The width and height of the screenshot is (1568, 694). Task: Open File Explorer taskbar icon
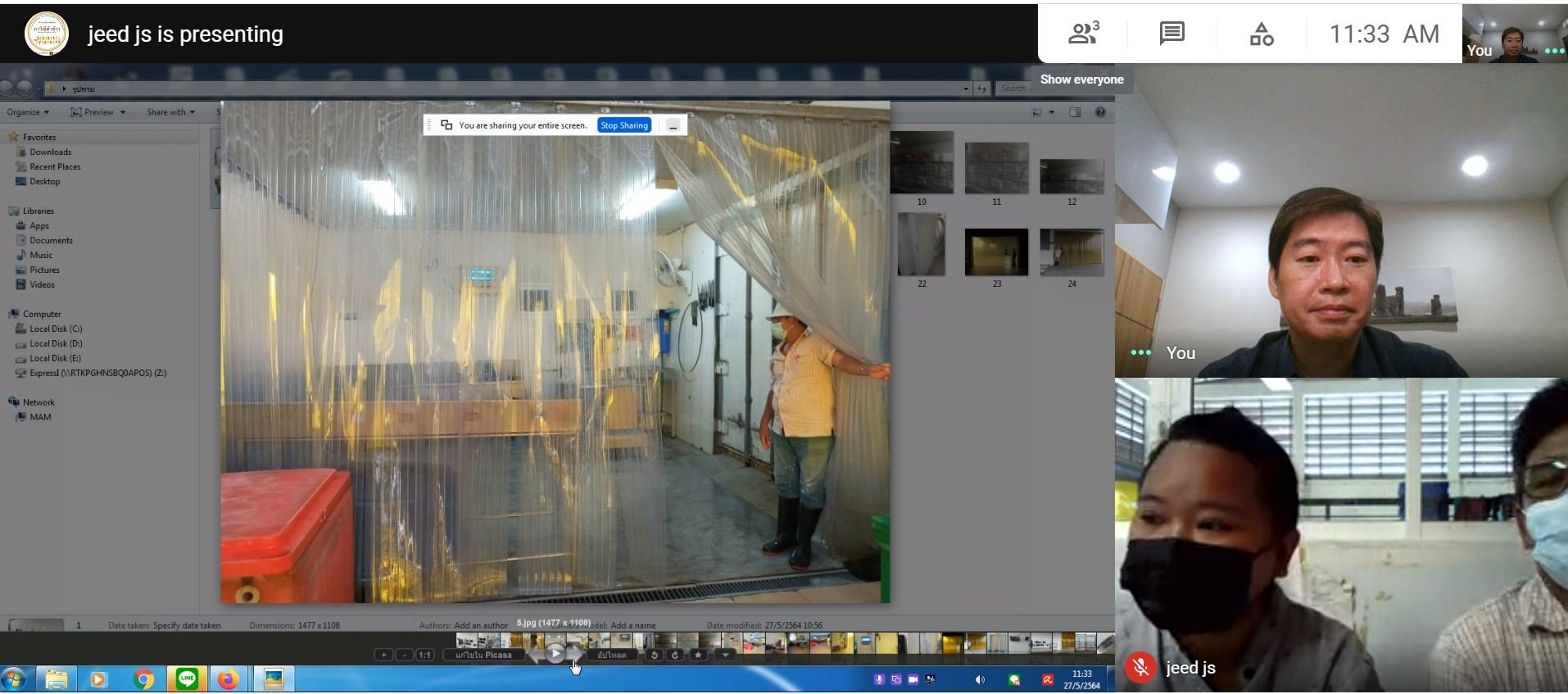pyautogui.click(x=57, y=679)
